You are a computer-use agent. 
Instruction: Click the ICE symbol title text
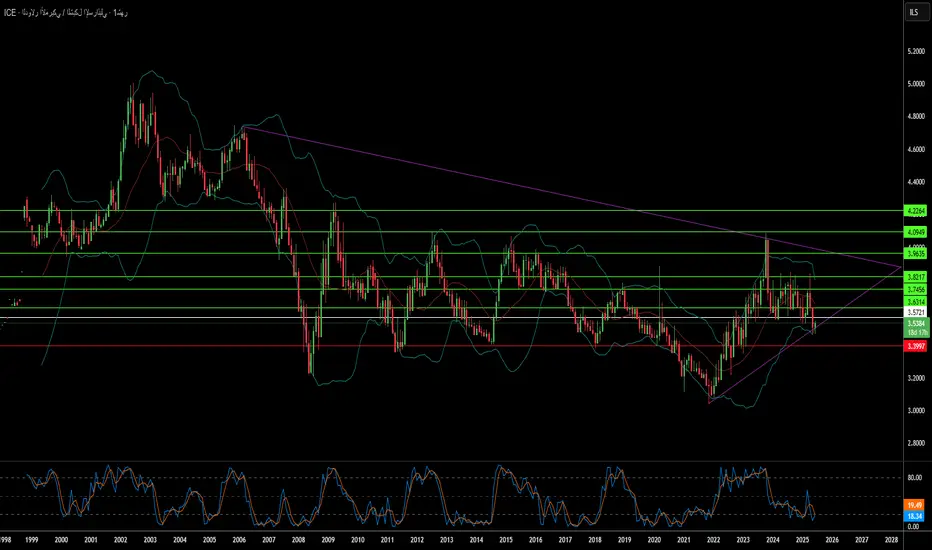[65, 12]
